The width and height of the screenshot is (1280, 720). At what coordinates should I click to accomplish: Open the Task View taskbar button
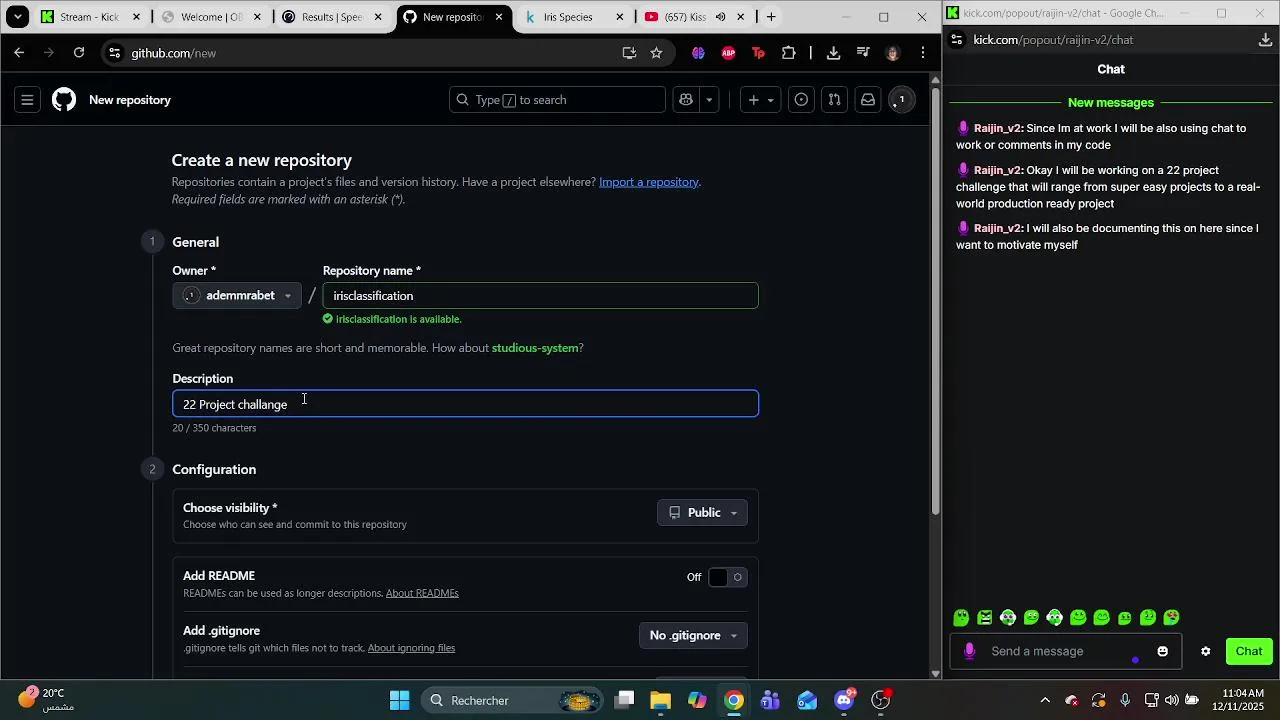624,700
